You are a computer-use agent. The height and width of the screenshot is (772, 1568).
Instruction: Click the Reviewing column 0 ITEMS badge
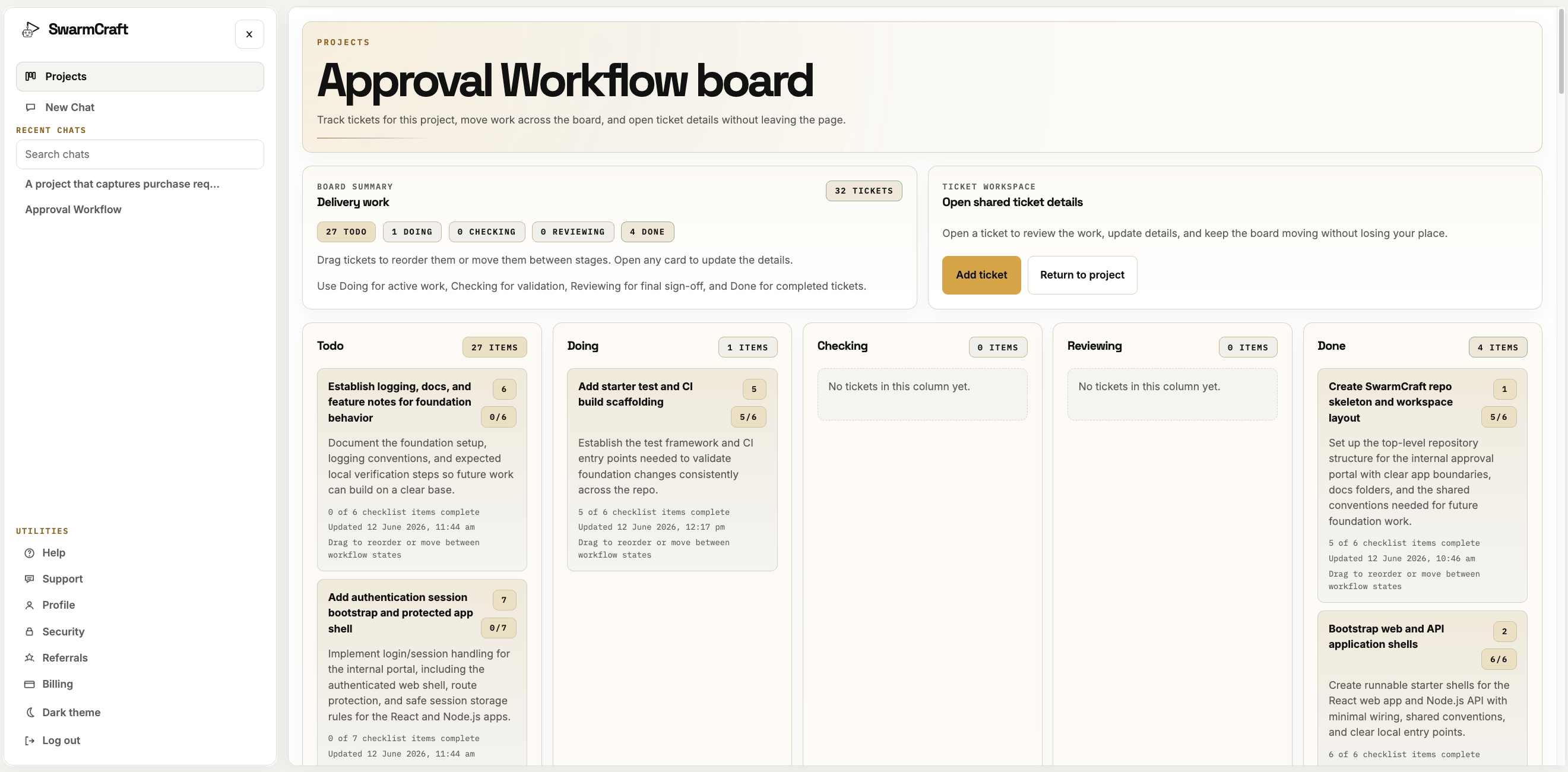(1248, 347)
